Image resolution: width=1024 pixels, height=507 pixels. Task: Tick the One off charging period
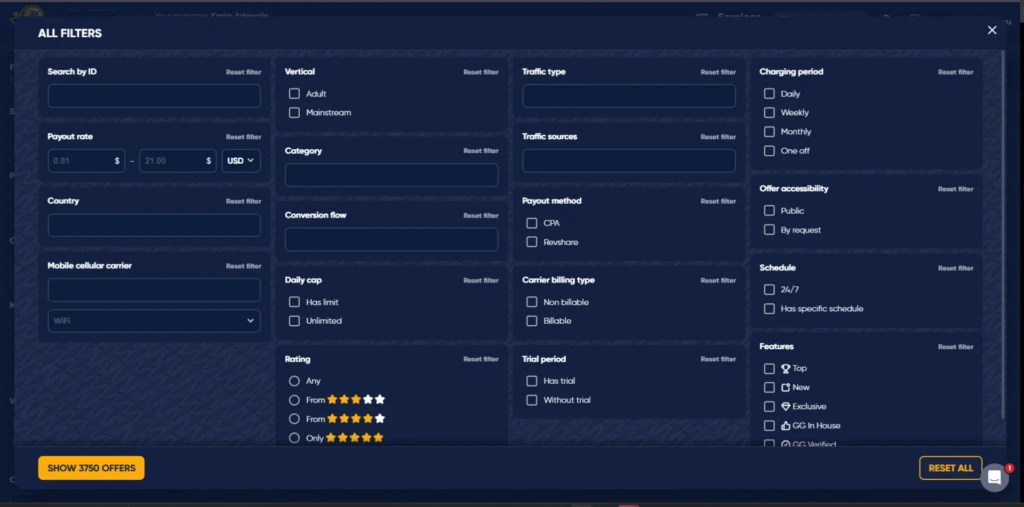(769, 150)
